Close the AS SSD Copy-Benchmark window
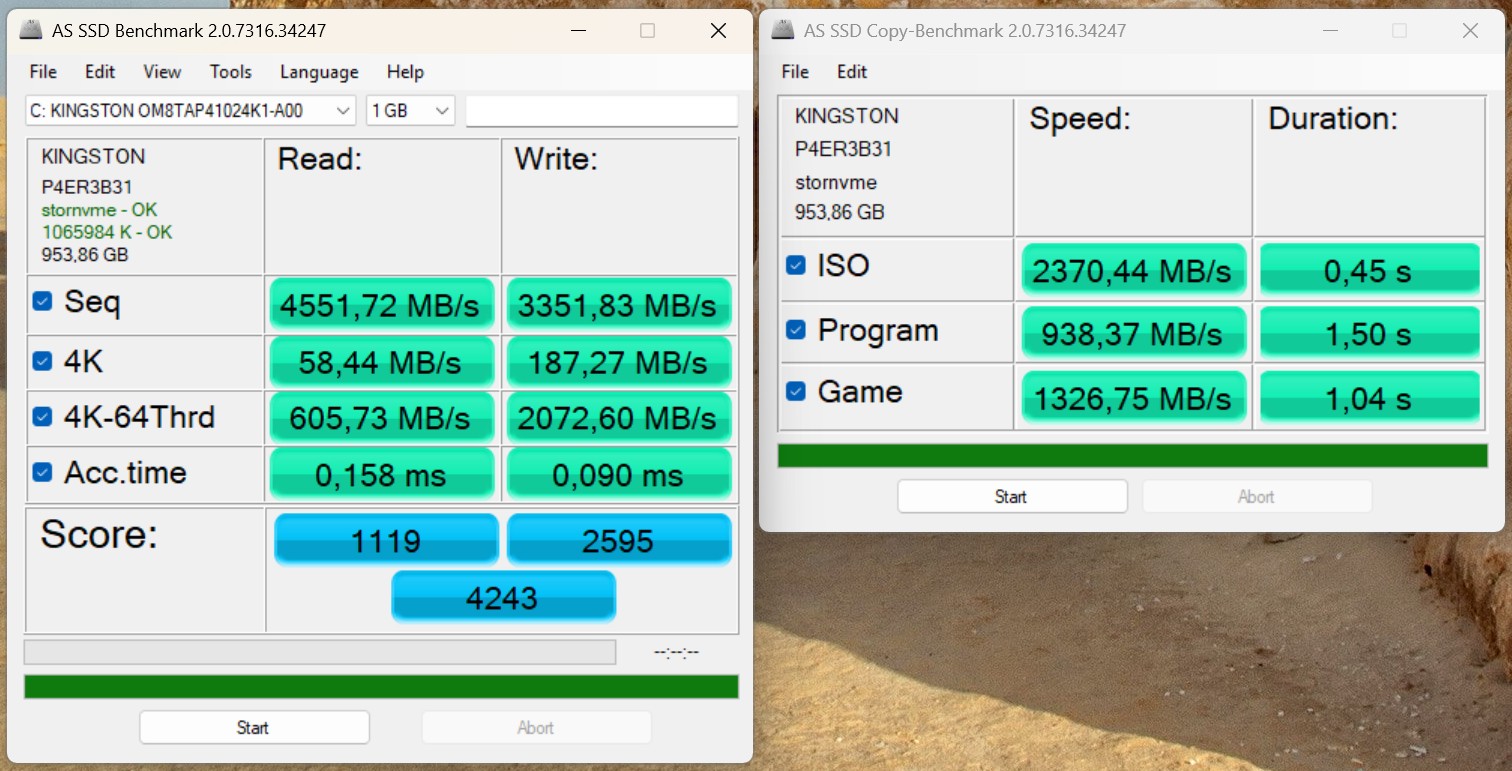This screenshot has height=771, width=1512. click(1470, 31)
